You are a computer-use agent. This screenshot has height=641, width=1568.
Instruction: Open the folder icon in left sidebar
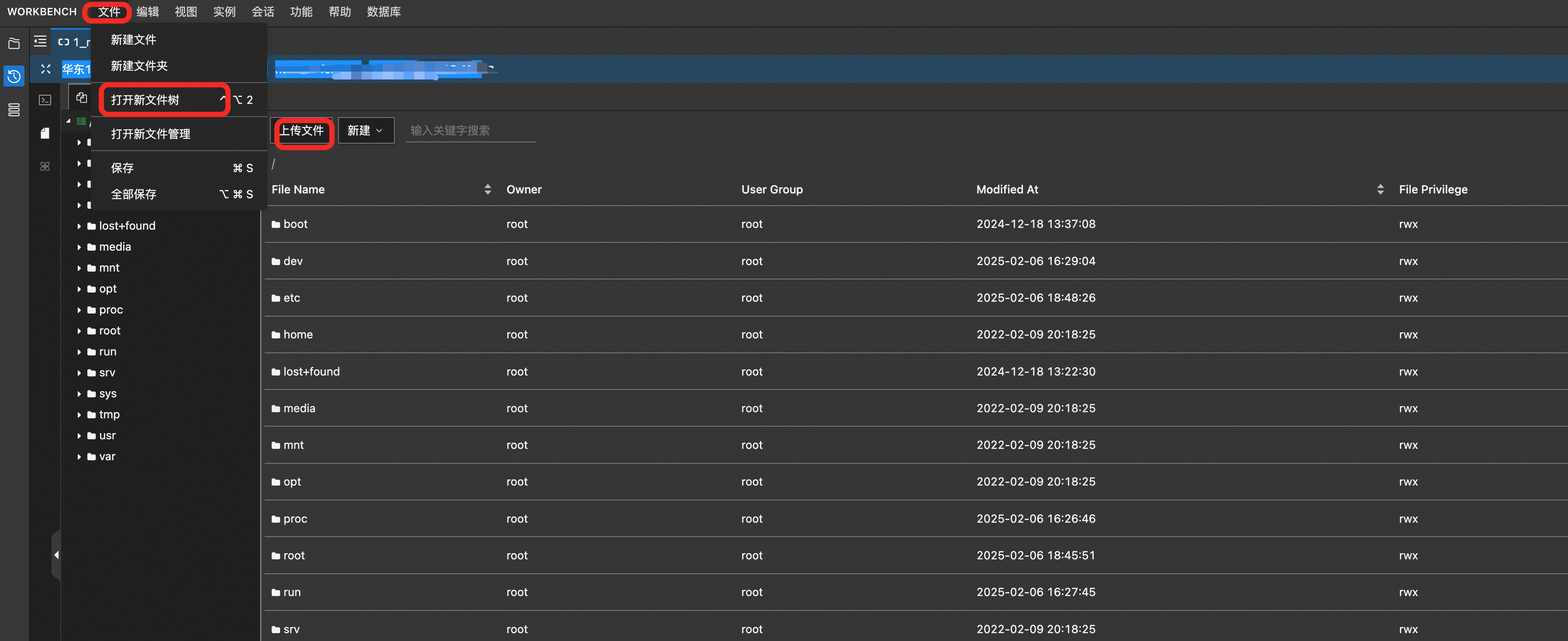point(14,43)
